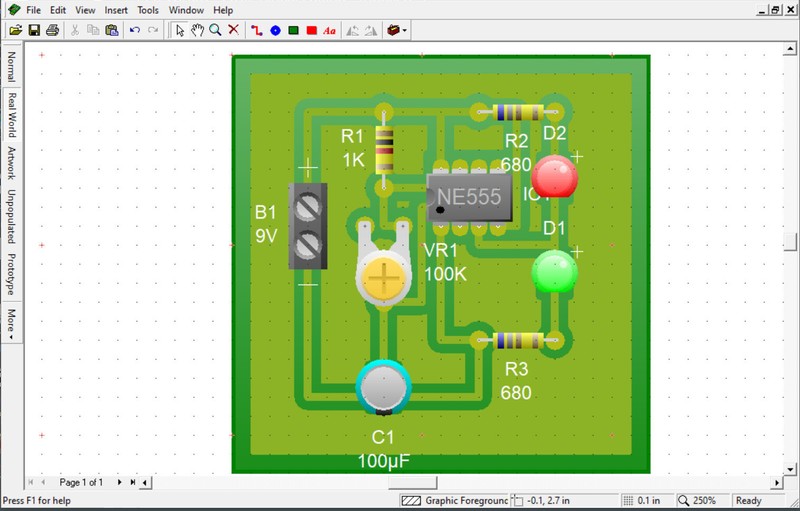Go to the next page
800x511 pixels.
[119, 482]
